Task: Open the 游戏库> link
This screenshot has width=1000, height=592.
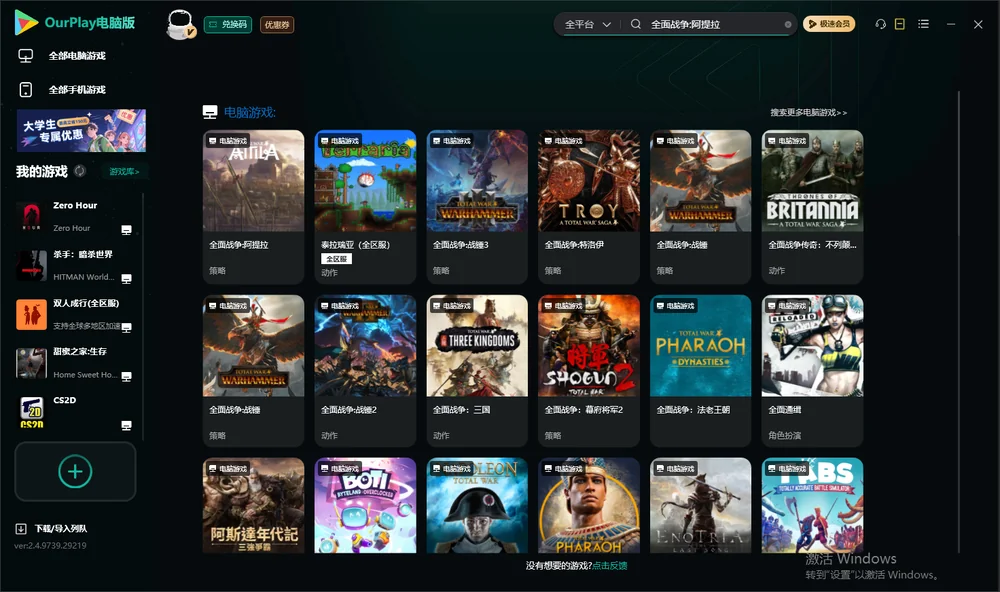Action: (124, 172)
